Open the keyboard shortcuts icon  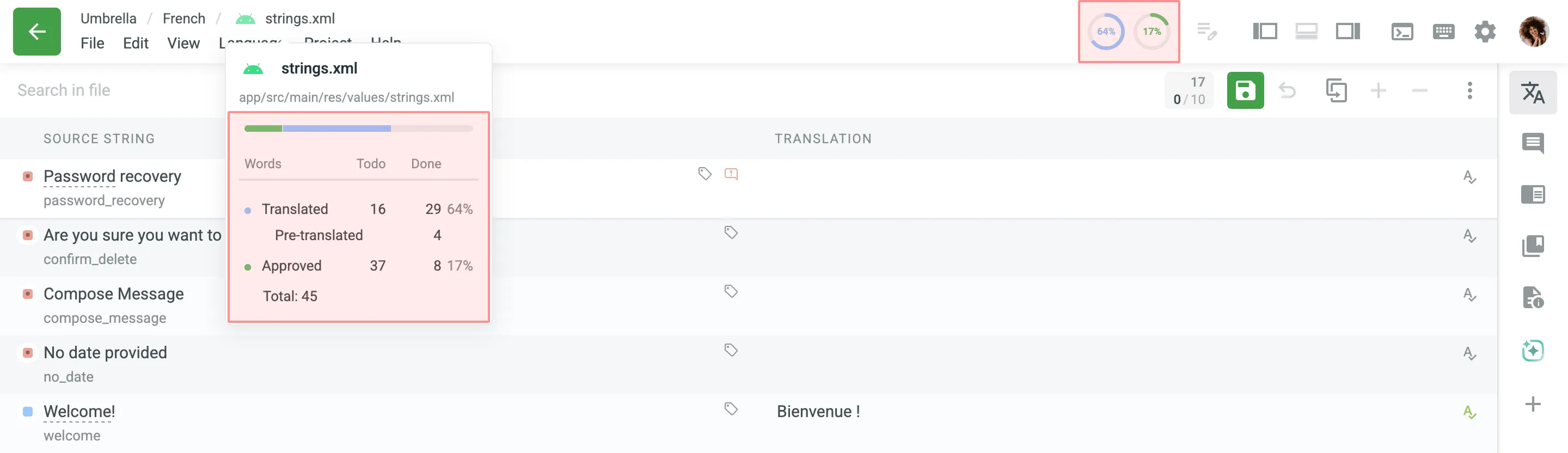coord(1444,31)
